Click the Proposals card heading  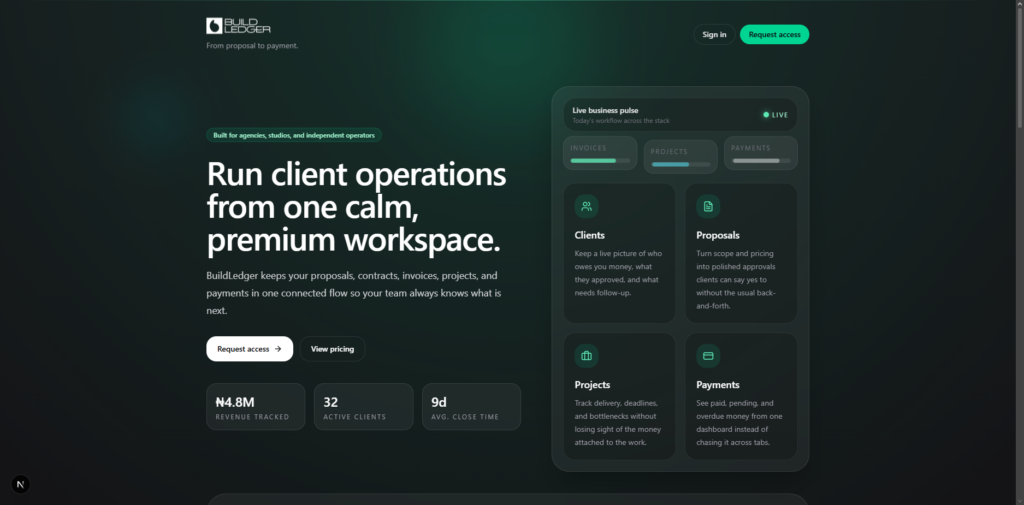click(718, 235)
